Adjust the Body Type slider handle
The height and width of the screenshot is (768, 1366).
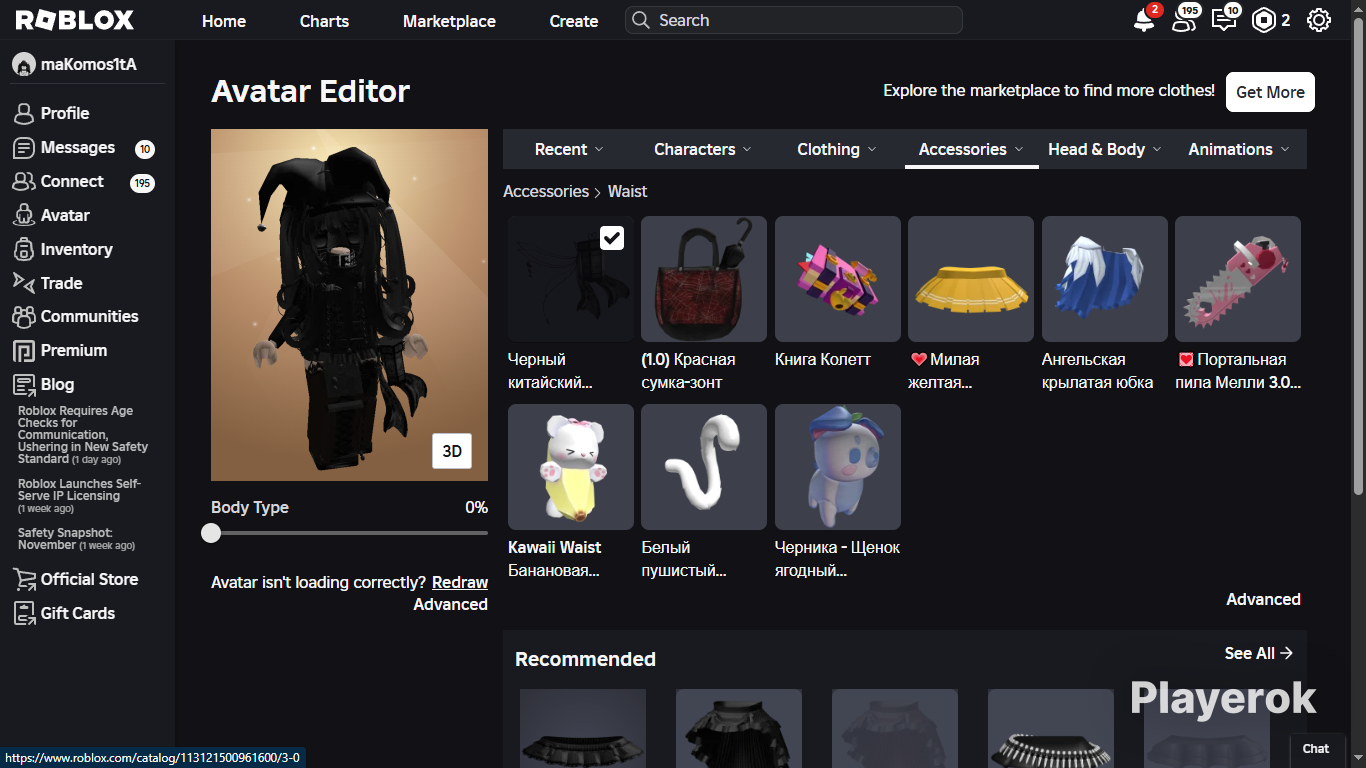(x=211, y=533)
